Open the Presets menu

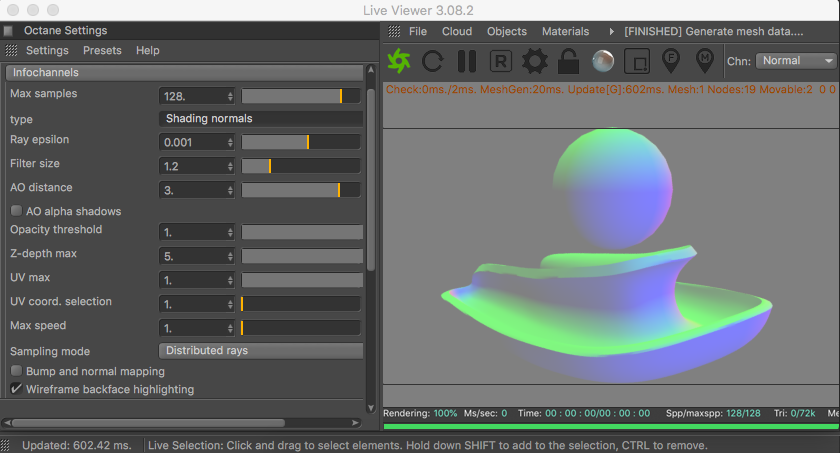pos(102,50)
